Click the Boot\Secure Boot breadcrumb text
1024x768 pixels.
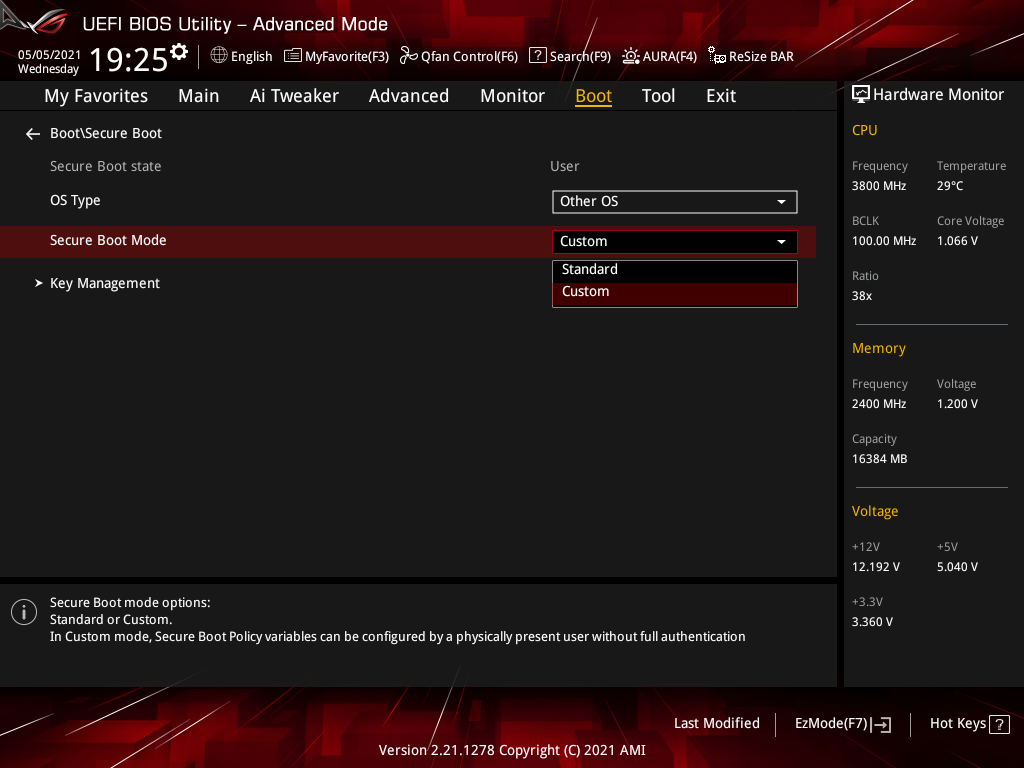tap(106, 133)
